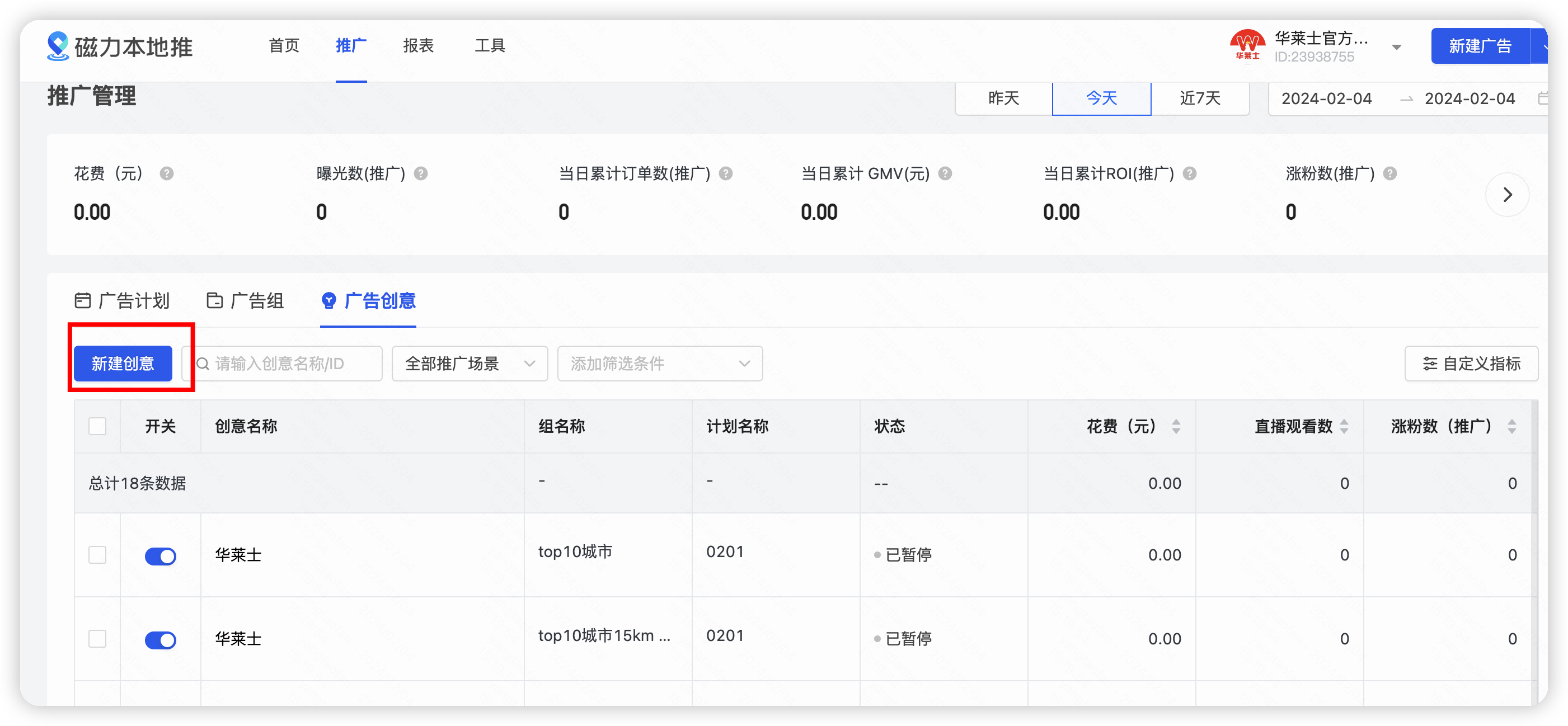The height and width of the screenshot is (726, 1568).
Task: Click question mark icon beside 曝光数(推广)
Action: pos(420,173)
